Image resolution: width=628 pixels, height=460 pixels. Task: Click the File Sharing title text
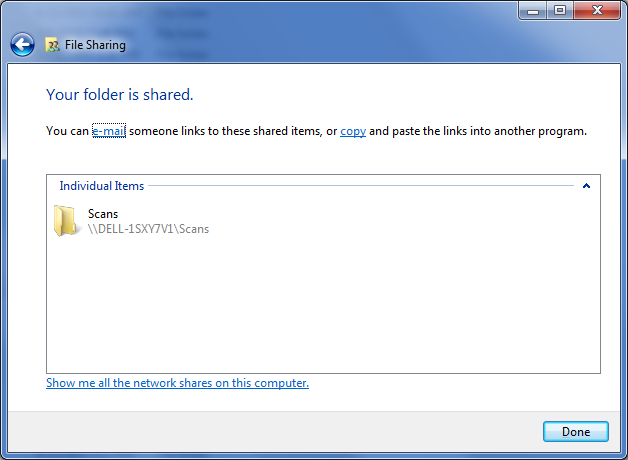pos(95,45)
